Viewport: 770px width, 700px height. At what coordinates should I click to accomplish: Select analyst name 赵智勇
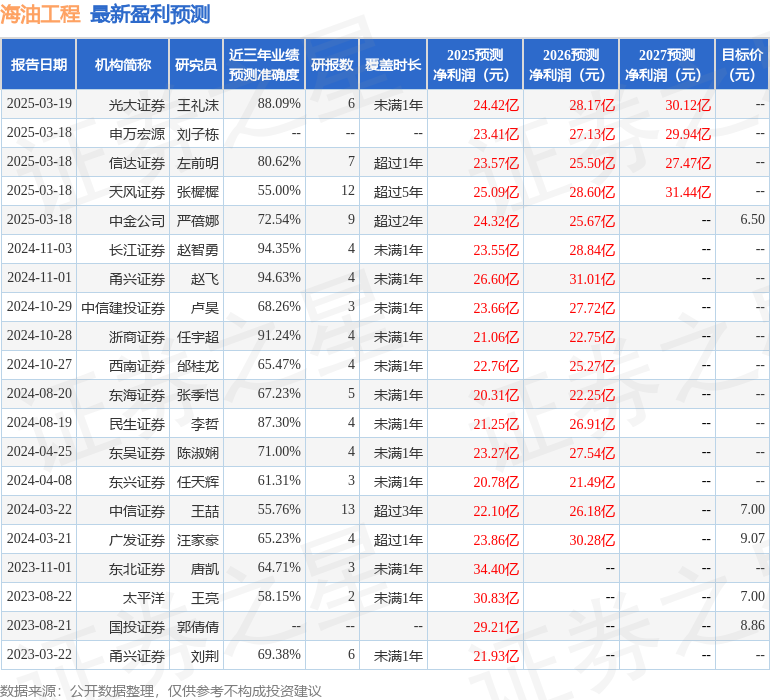198,250
